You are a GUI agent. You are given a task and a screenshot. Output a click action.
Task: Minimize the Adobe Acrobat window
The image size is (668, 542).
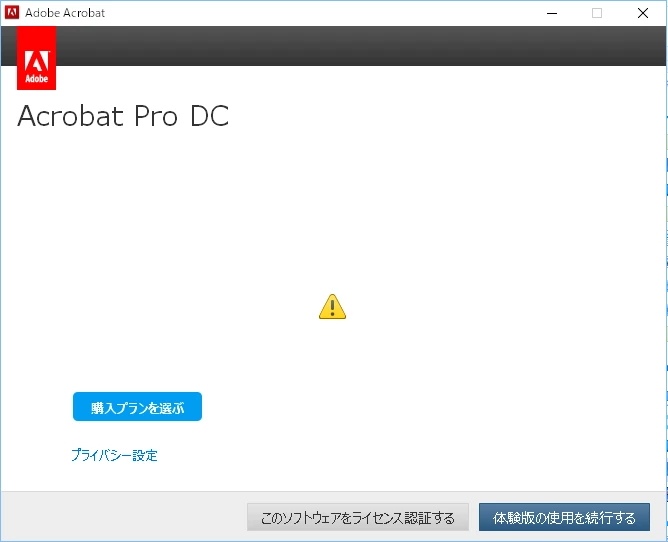pyautogui.click(x=552, y=13)
